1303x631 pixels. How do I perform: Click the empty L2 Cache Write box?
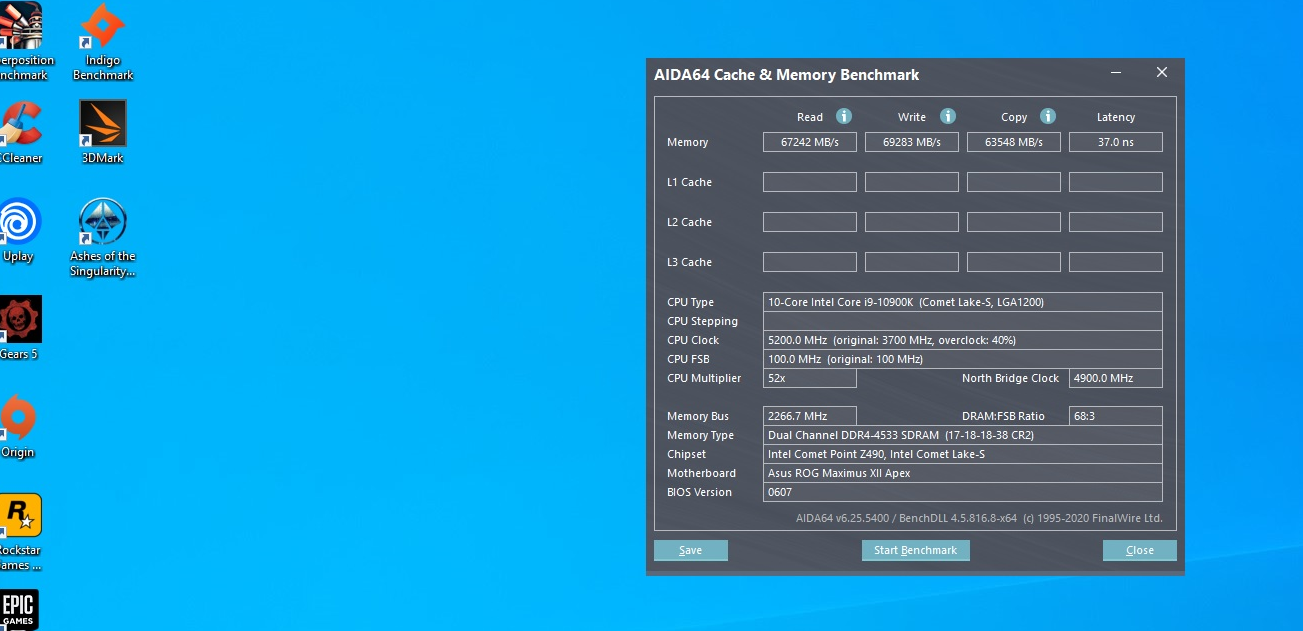912,222
